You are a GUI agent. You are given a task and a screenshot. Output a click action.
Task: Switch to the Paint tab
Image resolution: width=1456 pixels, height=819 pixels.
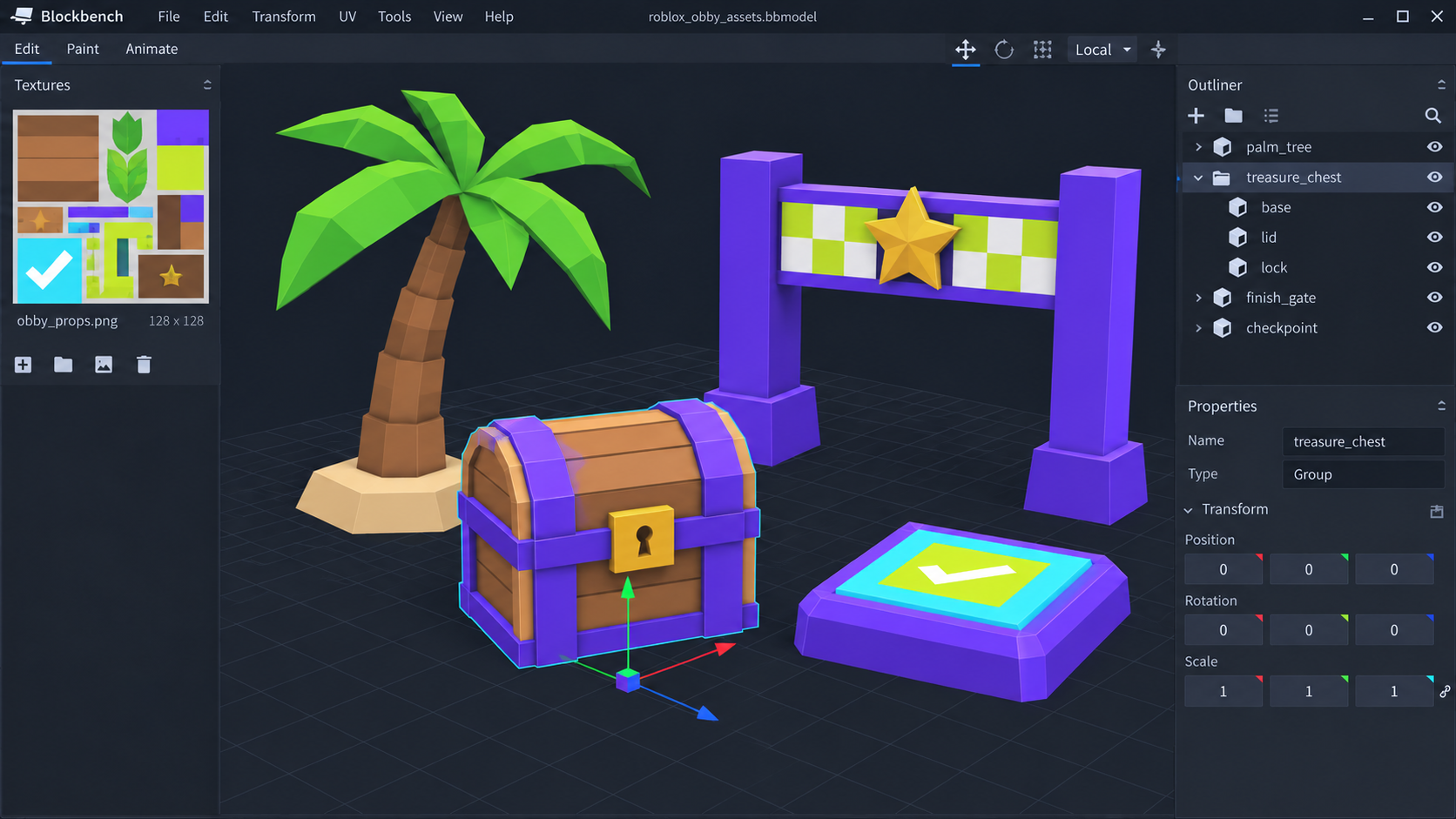click(83, 49)
